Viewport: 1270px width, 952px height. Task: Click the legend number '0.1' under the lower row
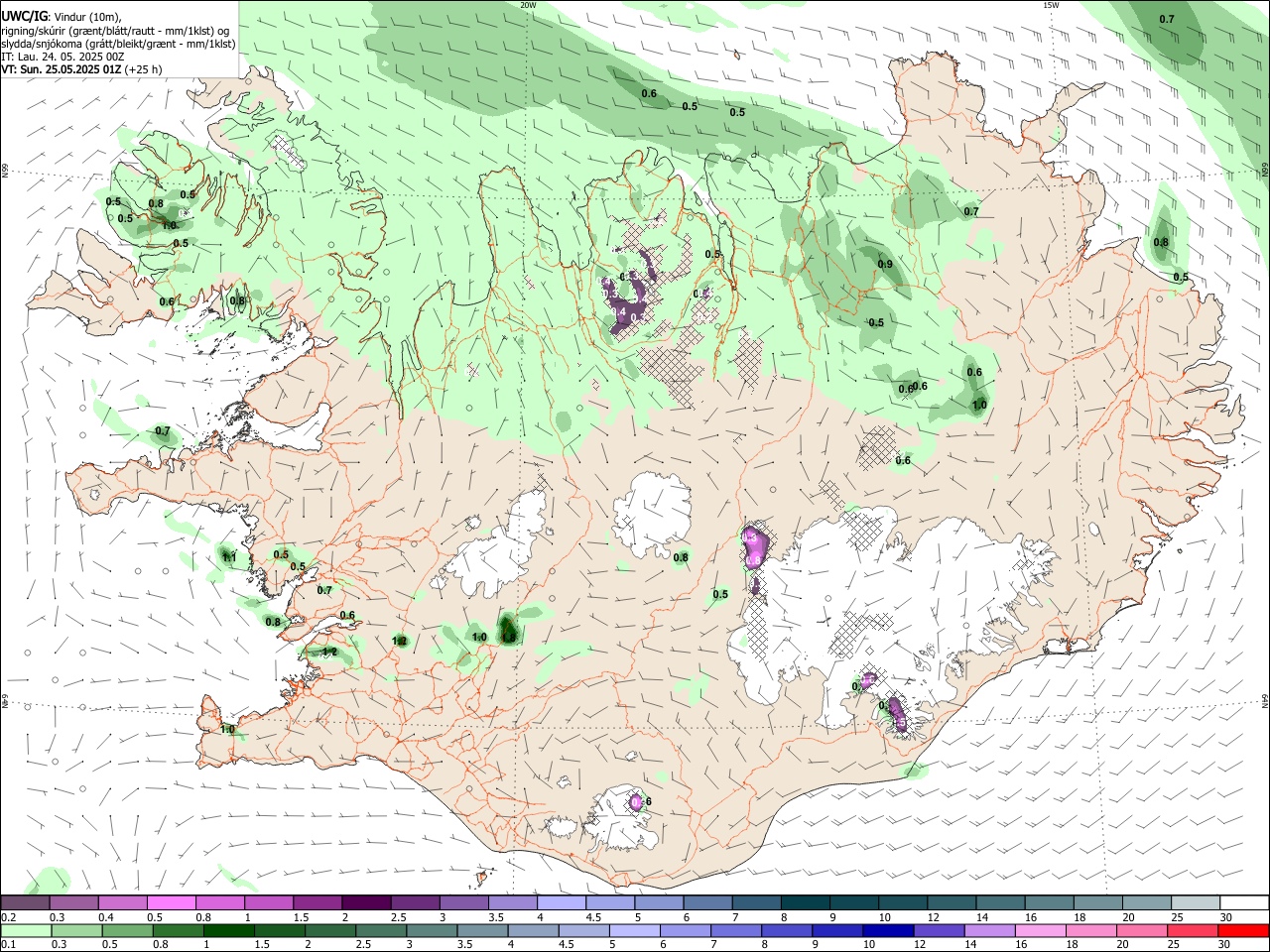point(8,945)
